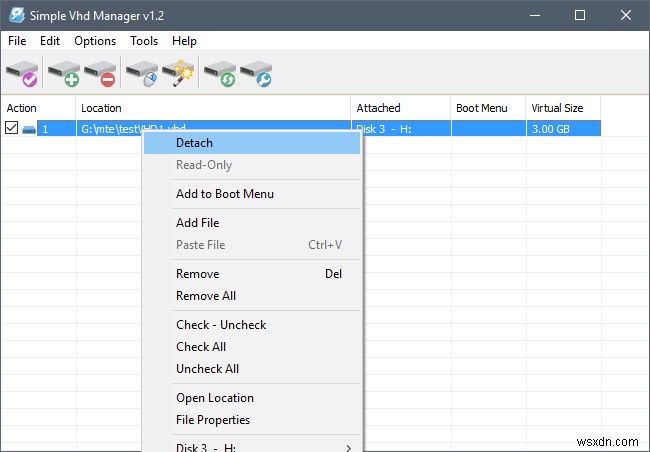Select Read-Only in the context menu

[252, 165]
